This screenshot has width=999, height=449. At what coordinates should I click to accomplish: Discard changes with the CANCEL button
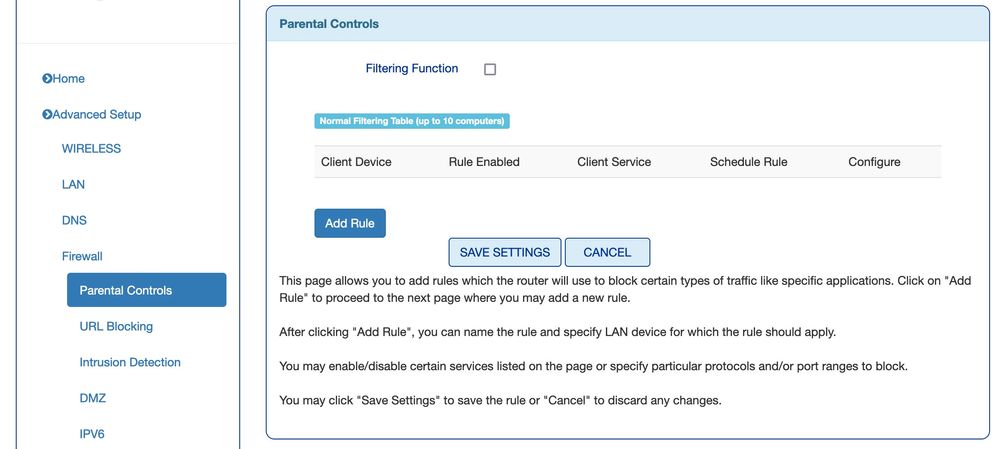tap(607, 253)
